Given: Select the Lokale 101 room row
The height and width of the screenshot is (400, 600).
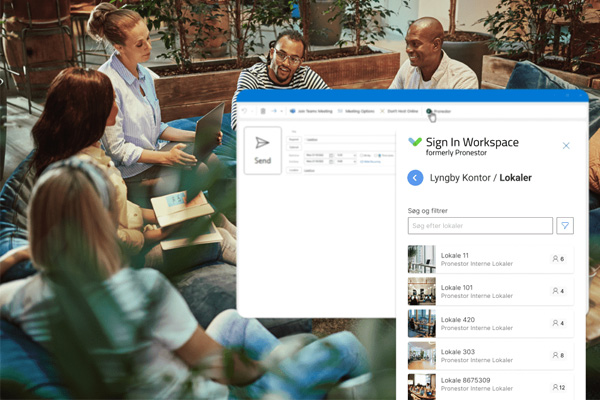Looking at the screenshot, I should [x=491, y=291].
